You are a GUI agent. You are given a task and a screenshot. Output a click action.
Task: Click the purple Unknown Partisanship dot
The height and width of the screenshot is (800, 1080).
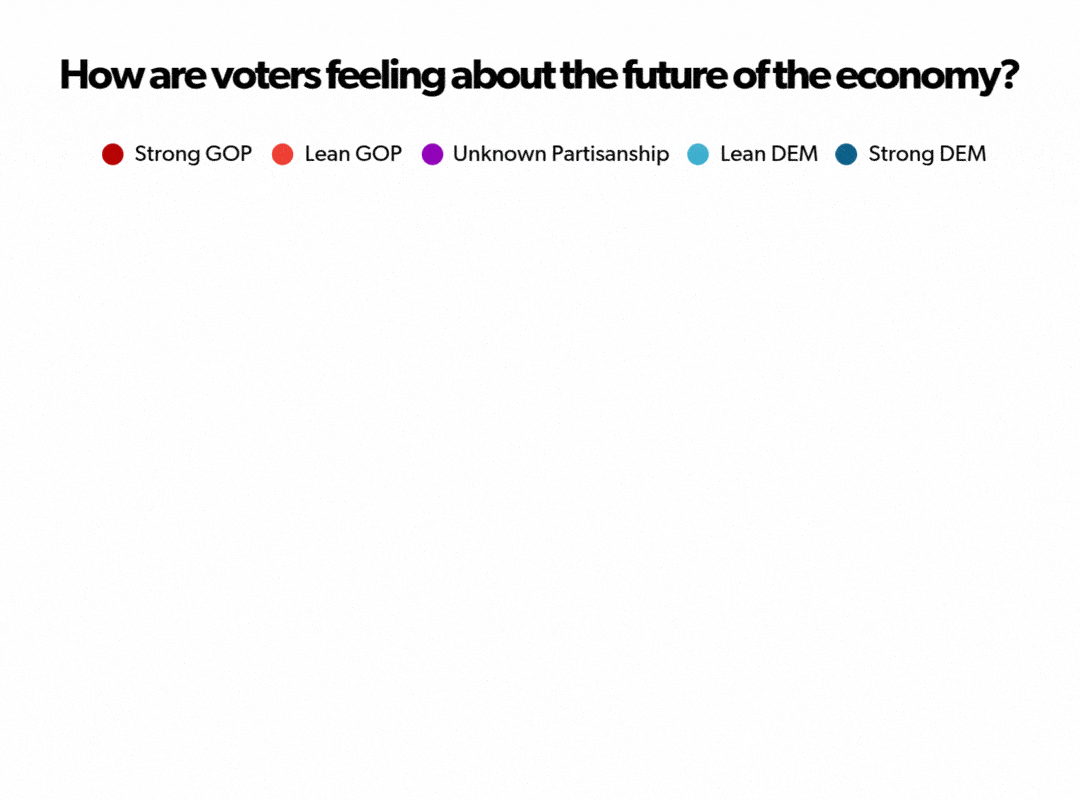pyautogui.click(x=432, y=154)
